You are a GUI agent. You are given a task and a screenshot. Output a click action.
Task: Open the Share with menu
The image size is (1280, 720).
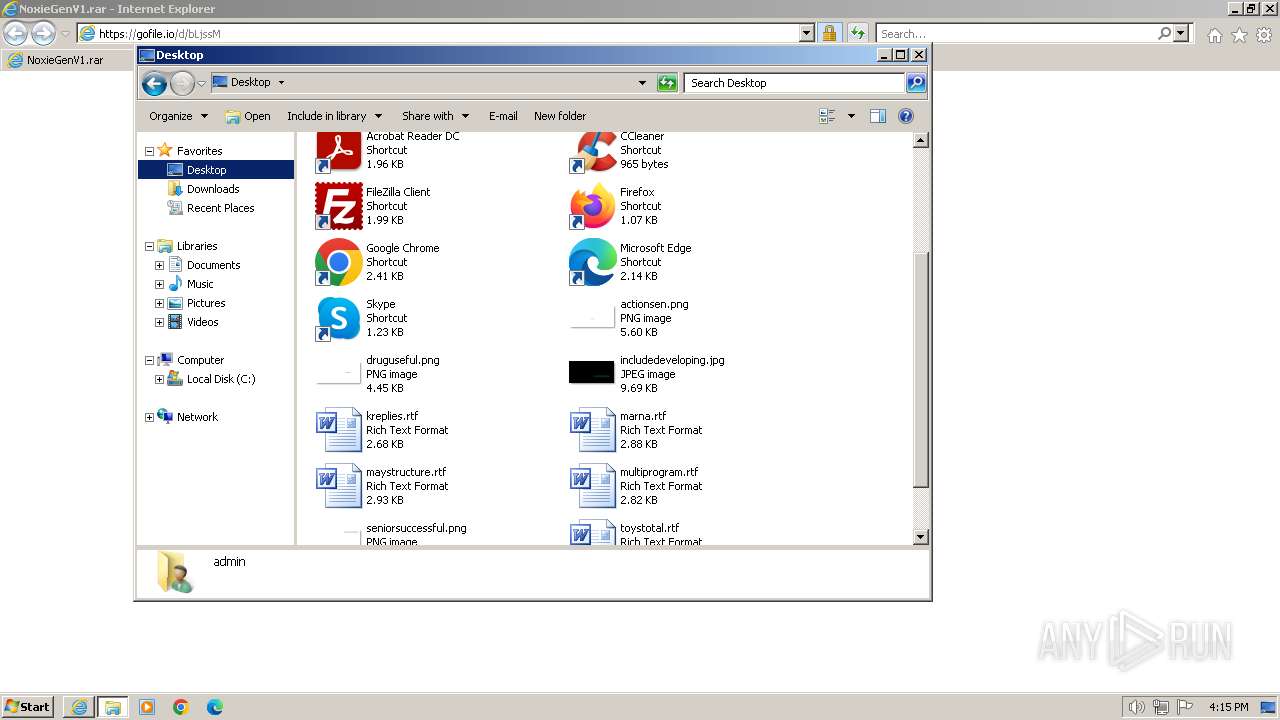[x=435, y=116]
